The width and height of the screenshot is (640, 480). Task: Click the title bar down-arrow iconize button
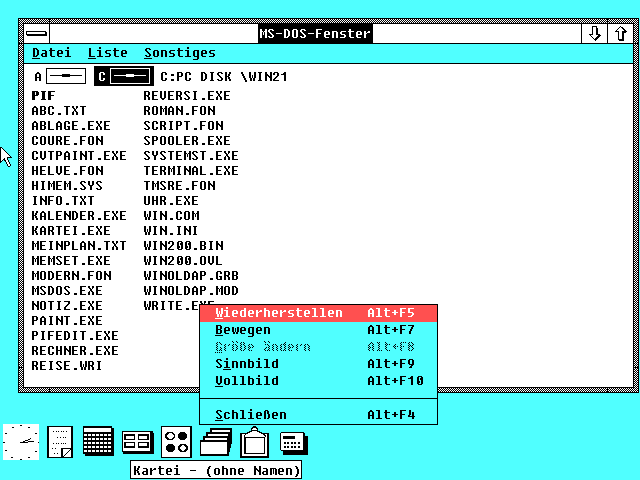coord(595,33)
